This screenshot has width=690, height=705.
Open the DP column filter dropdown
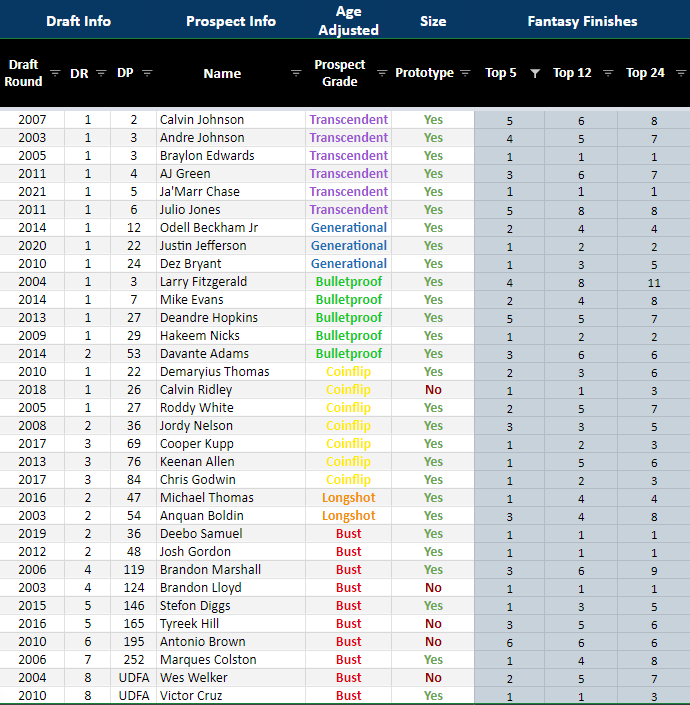147,73
